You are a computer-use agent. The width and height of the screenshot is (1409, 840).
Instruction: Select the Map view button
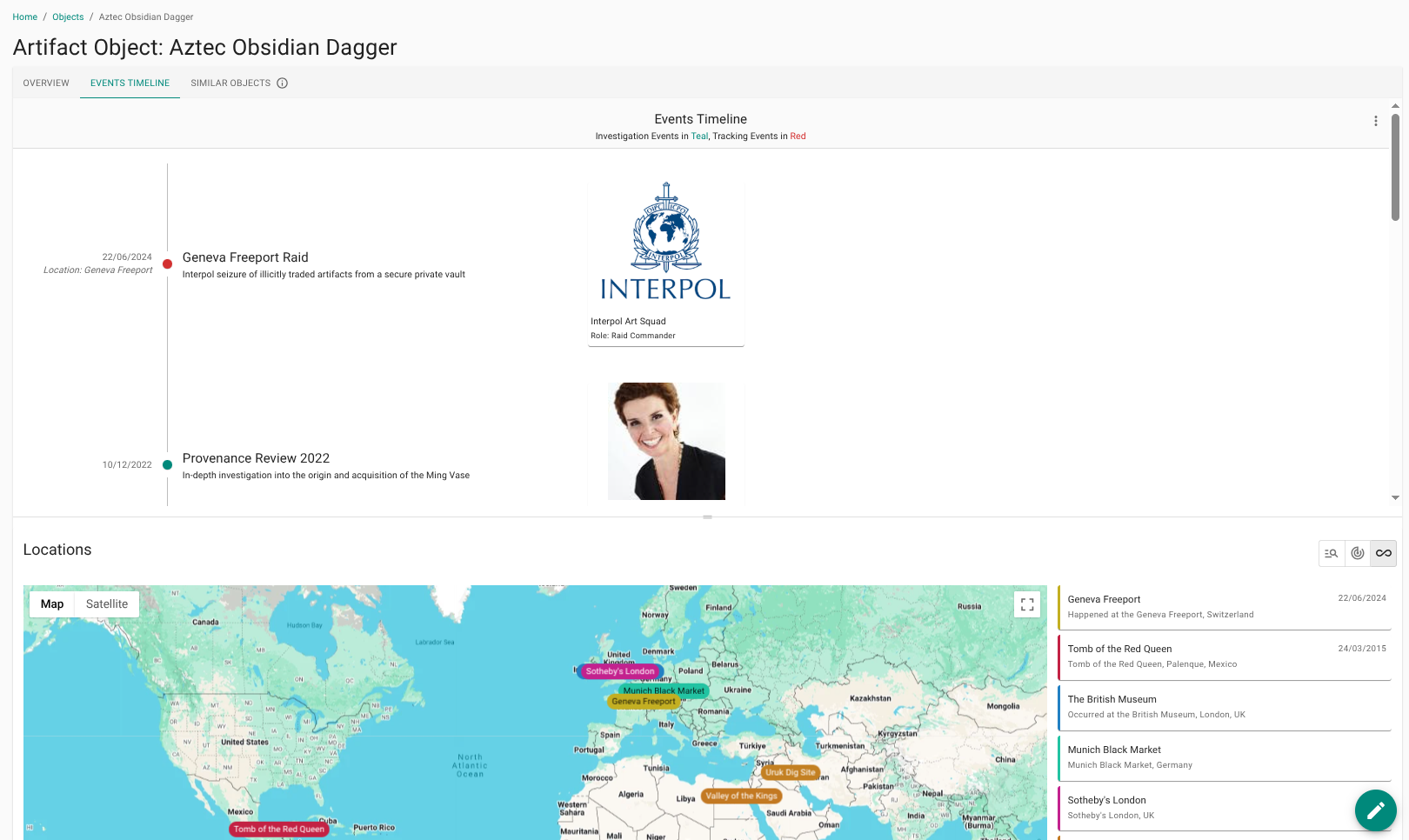pyautogui.click(x=52, y=604)
